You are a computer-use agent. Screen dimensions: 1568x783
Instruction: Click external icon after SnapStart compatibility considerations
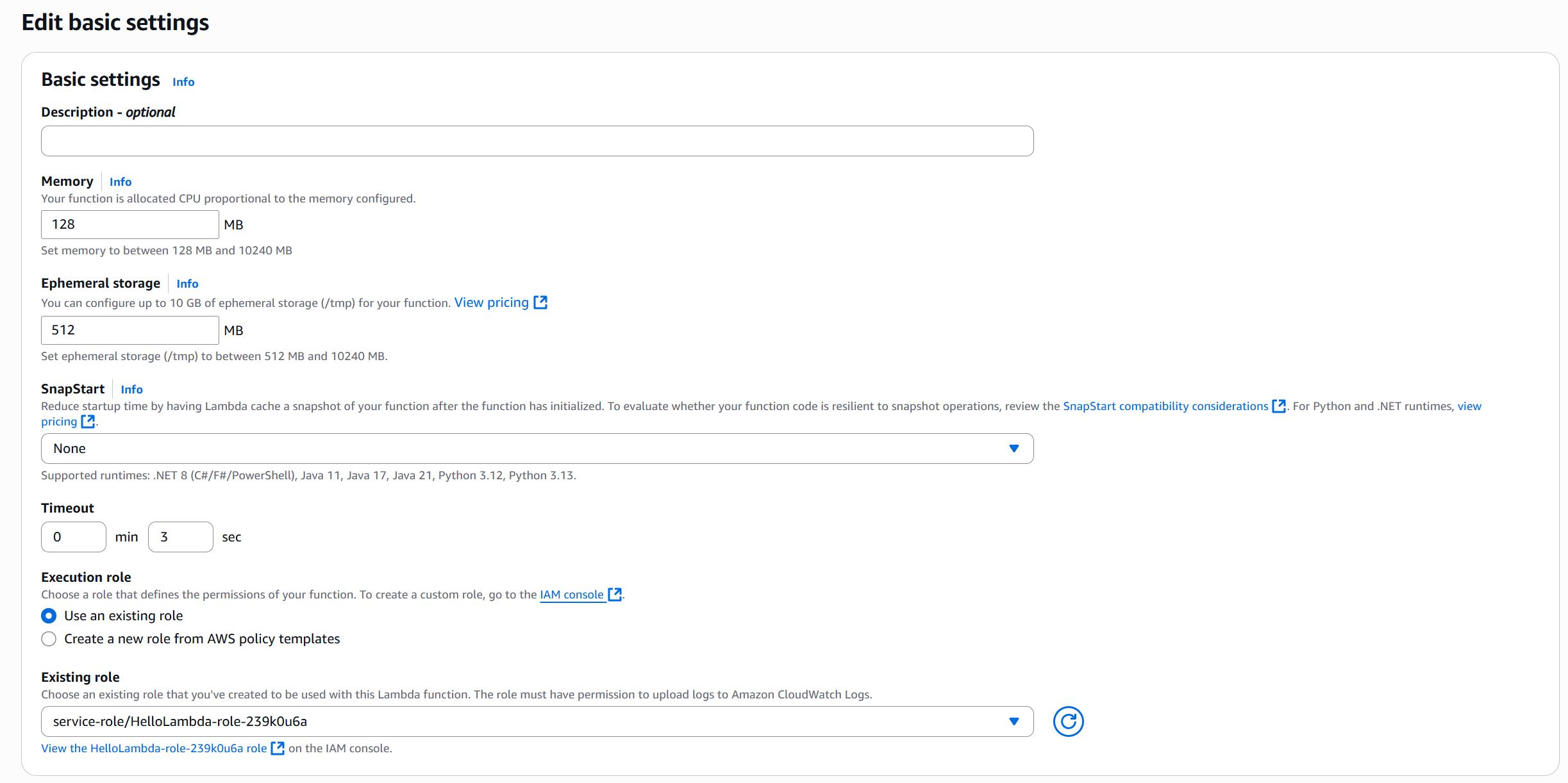tap(1278, 406)
